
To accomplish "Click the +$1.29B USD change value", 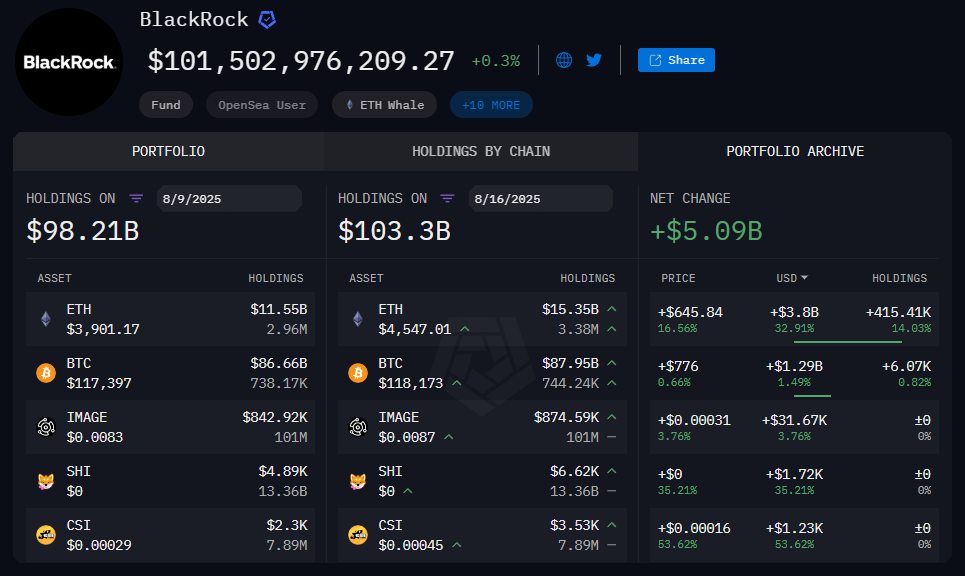I will pos(794,366).
